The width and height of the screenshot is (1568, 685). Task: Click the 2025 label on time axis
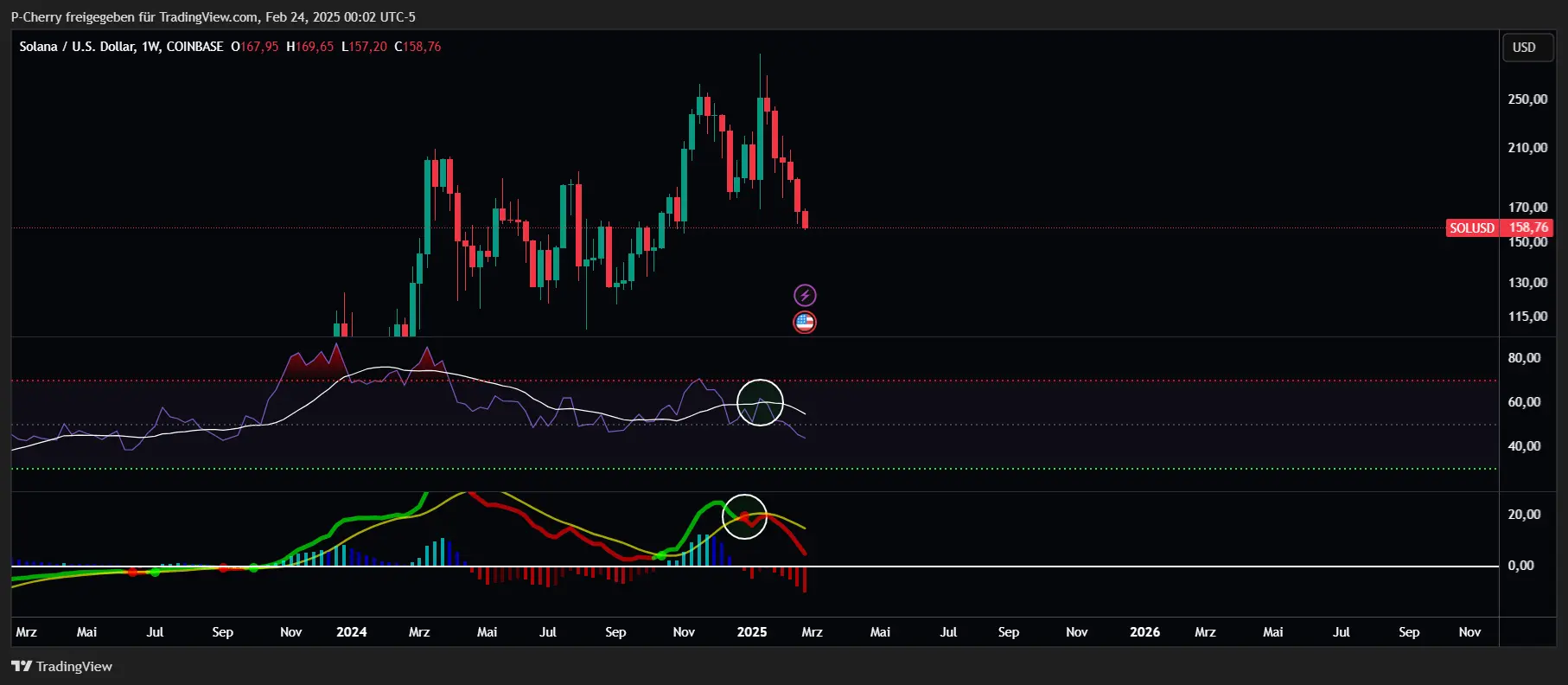(x=752, y=632)
